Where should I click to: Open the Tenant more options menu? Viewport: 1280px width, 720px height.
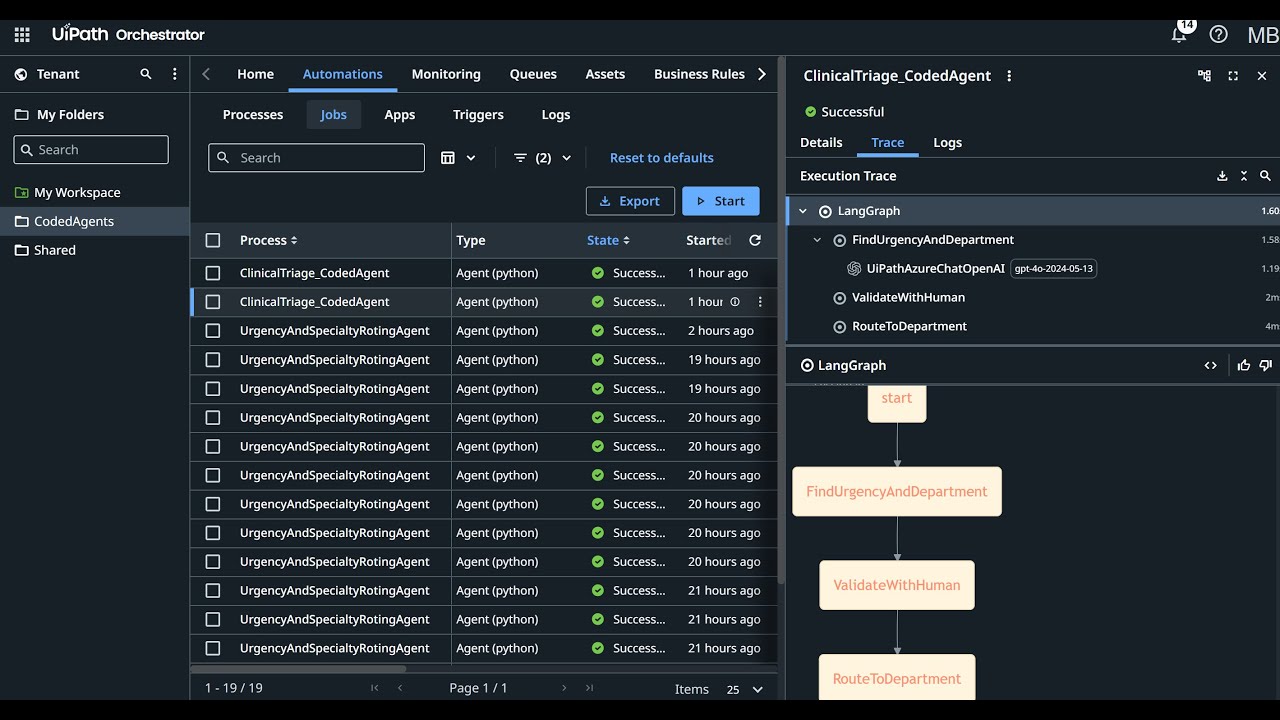tap(175, 74)
